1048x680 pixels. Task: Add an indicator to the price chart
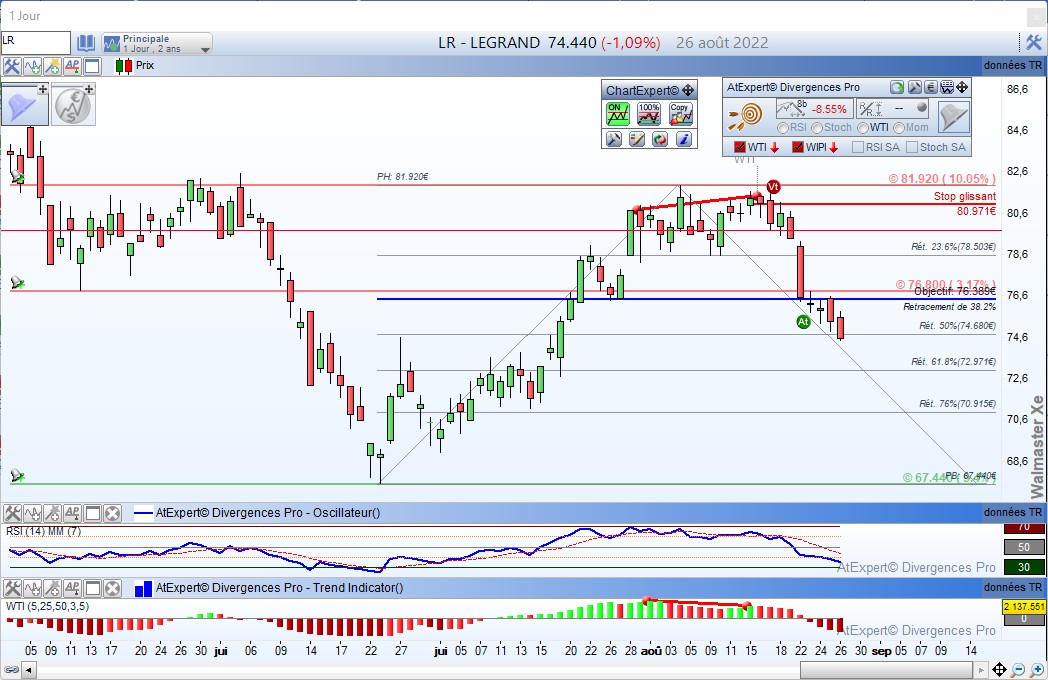[x=32, y=66]
